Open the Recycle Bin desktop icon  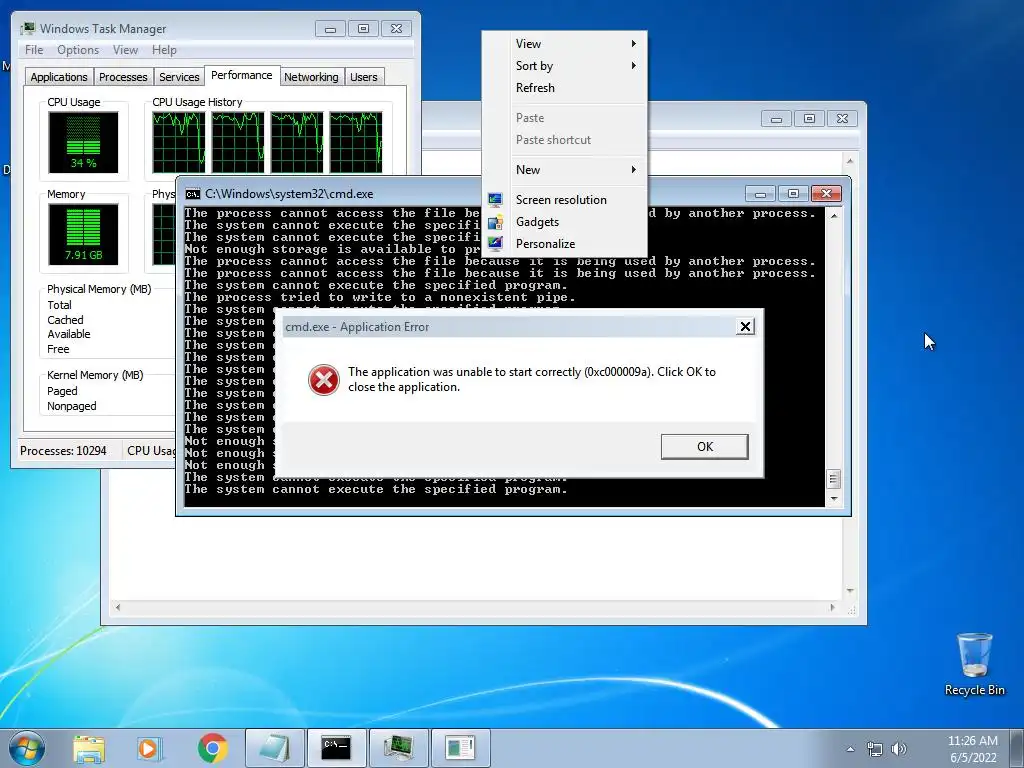pyautogui.click(x=974, y=664)
